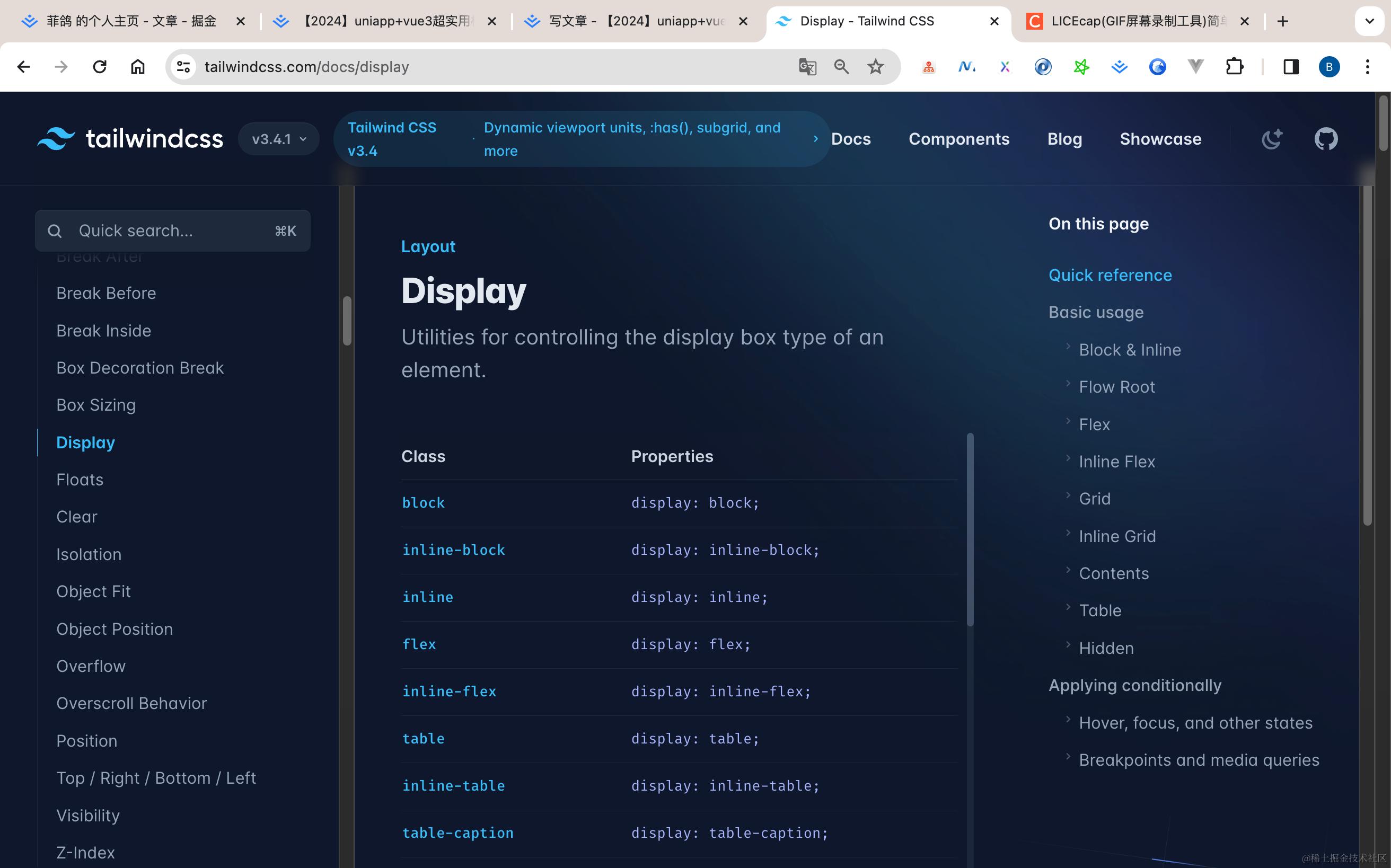Open the Tailwind CSS v3.4 announcement banner
1391x868 pixels.
pyautogui.click(x=581, y=139)
